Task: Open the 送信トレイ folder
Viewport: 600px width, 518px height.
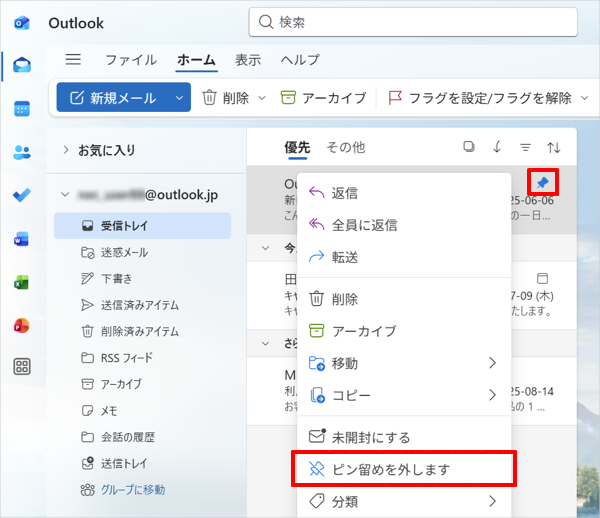Action: coord(114,464)
